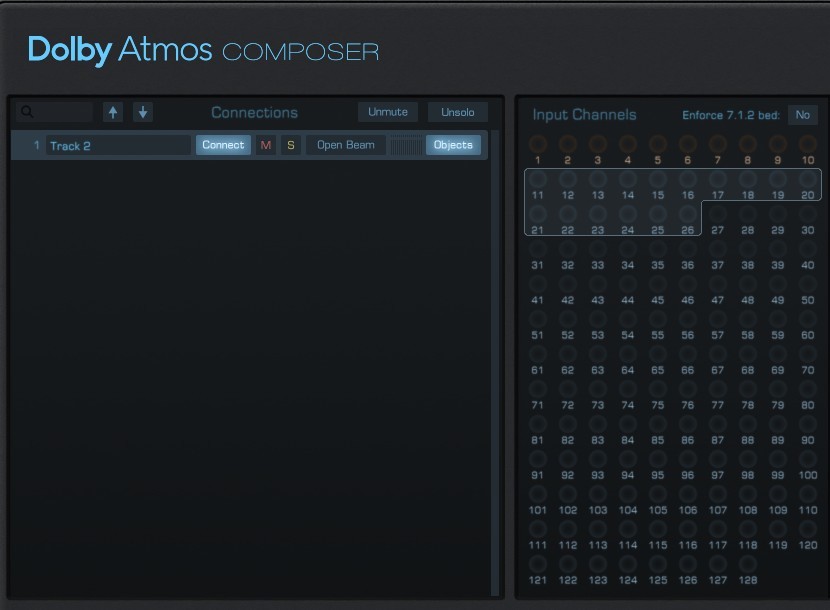Select input channel 56 circle
This screenshot has width=830, height=610.
pyautogui.click(x=688, y=319)
